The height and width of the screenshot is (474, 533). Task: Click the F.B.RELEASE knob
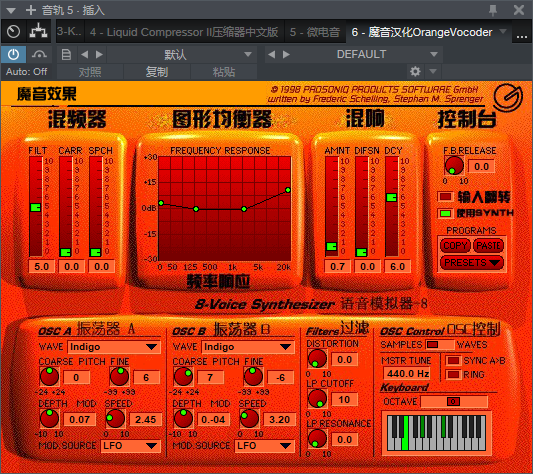click(x=454, y=166)
